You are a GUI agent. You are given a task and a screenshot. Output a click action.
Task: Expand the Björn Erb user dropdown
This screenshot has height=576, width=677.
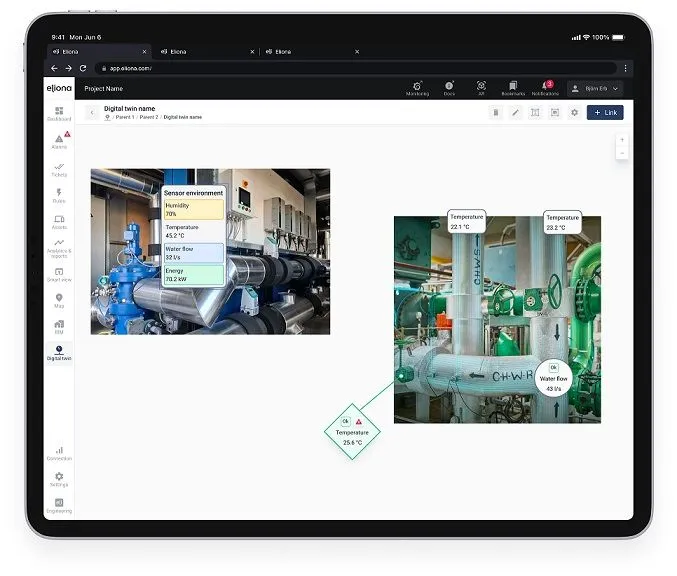click(595, 89)
